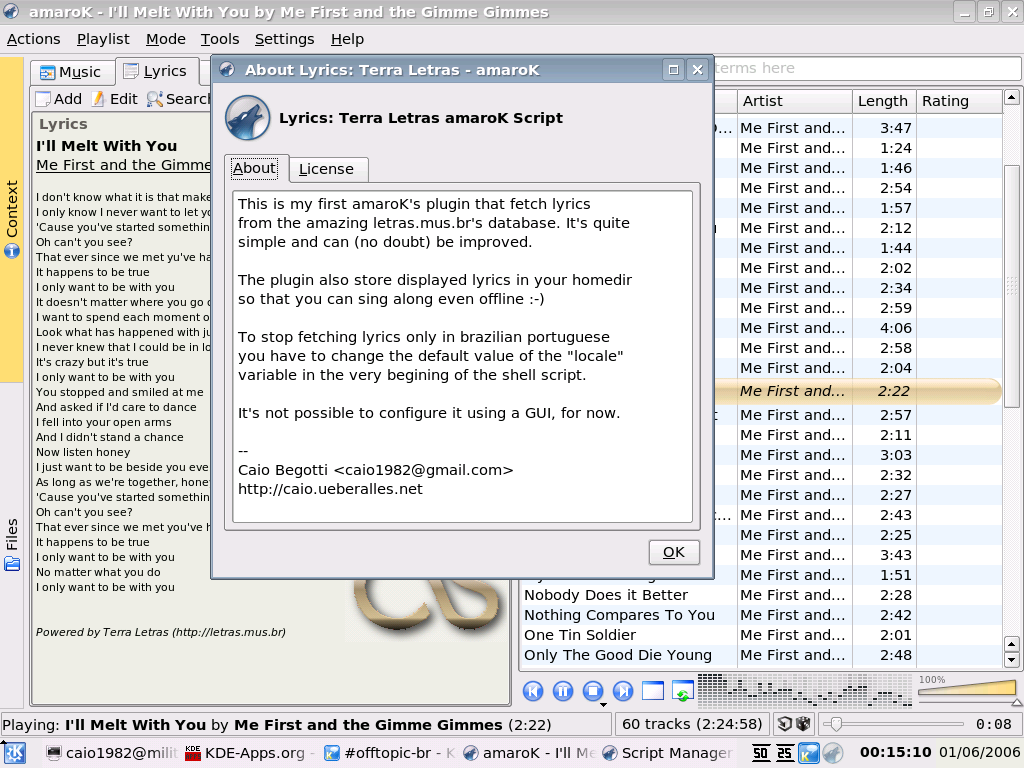Screen dimensions: 1024x768
Task: Adjust the volume slider at 100%
Action: [968, 692]
